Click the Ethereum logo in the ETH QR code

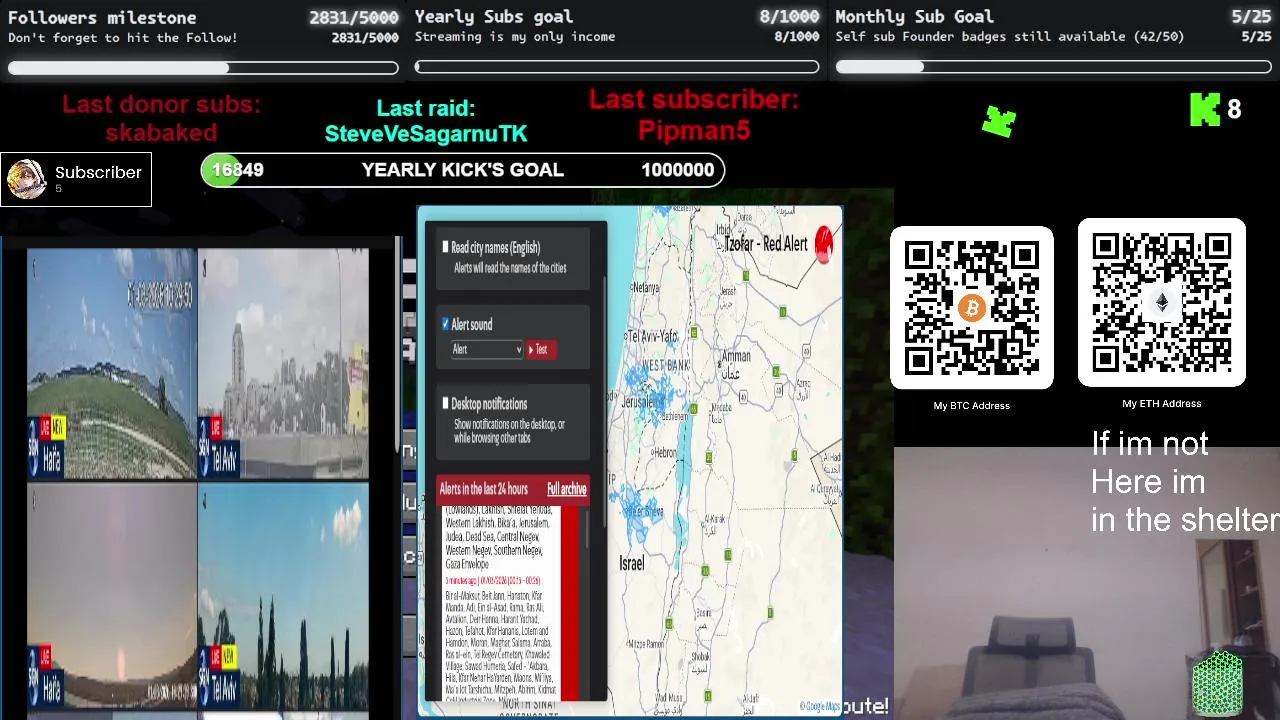pos(1161,304)
